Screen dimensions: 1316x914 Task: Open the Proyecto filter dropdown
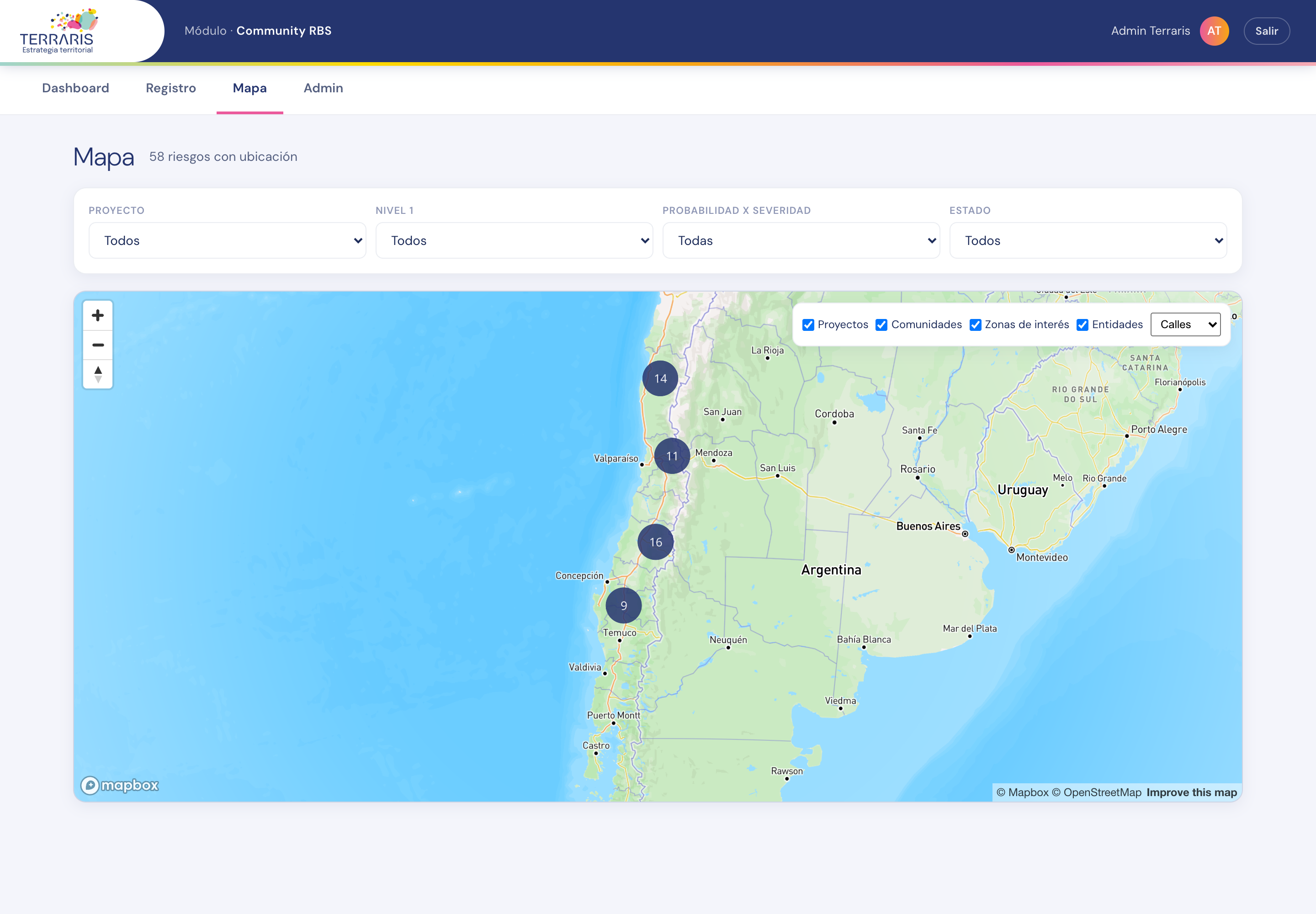coord(228,240)
